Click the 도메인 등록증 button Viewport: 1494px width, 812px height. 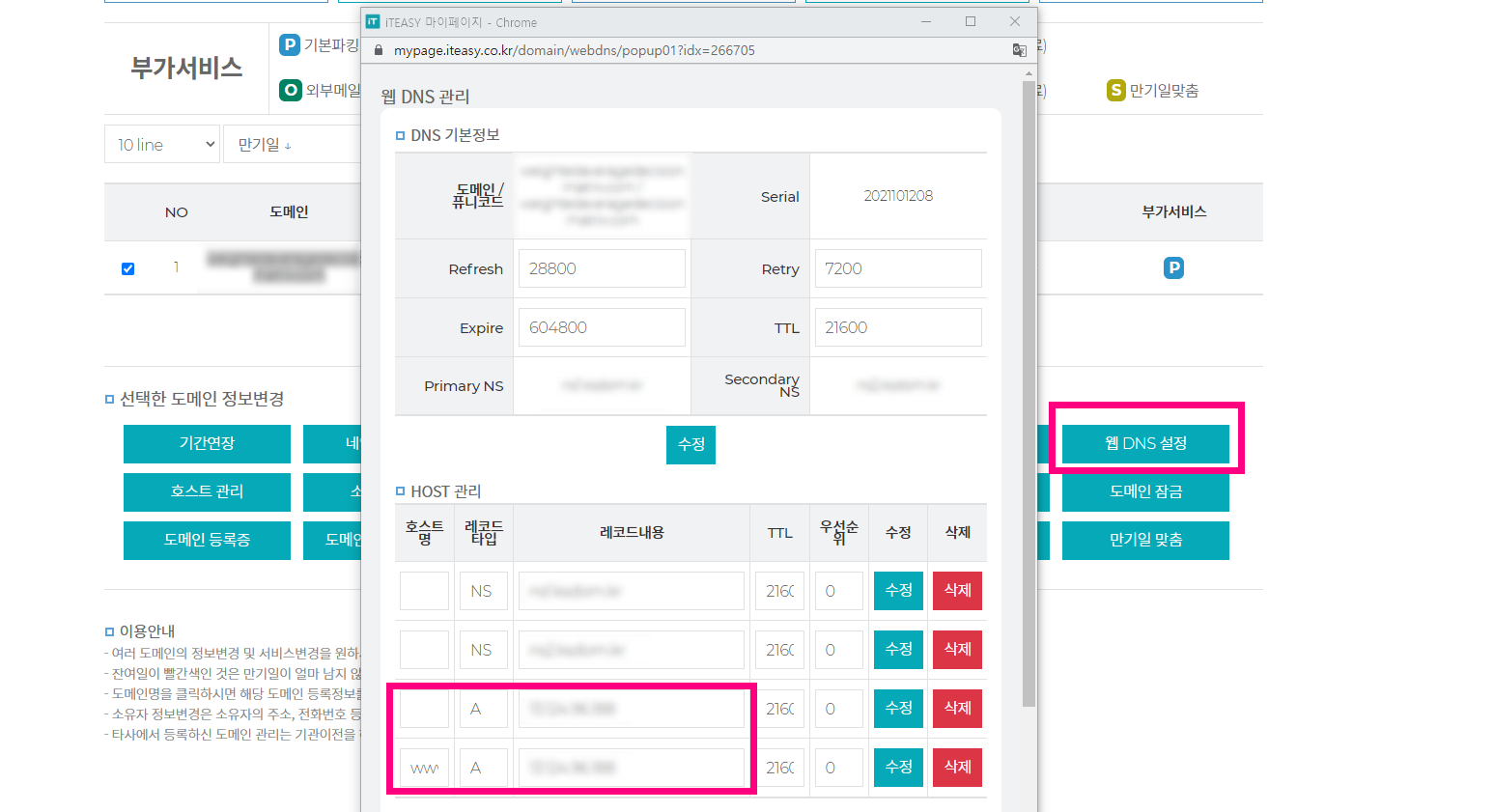(207, 540)
